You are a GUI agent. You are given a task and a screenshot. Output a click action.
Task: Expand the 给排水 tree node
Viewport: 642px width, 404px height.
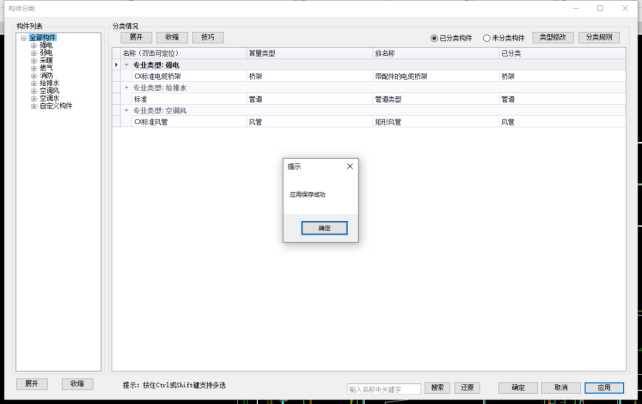(x=33, y=82)
